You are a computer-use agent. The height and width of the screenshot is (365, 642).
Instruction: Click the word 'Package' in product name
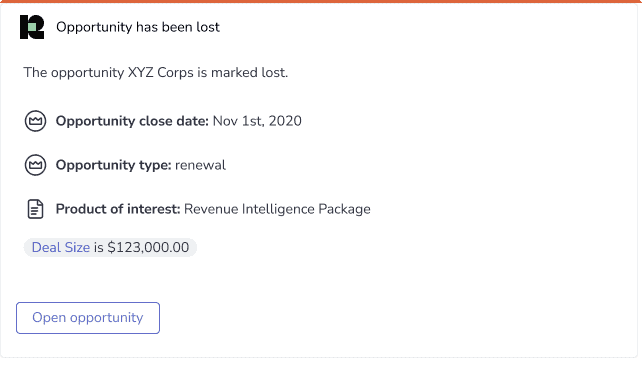344,209
